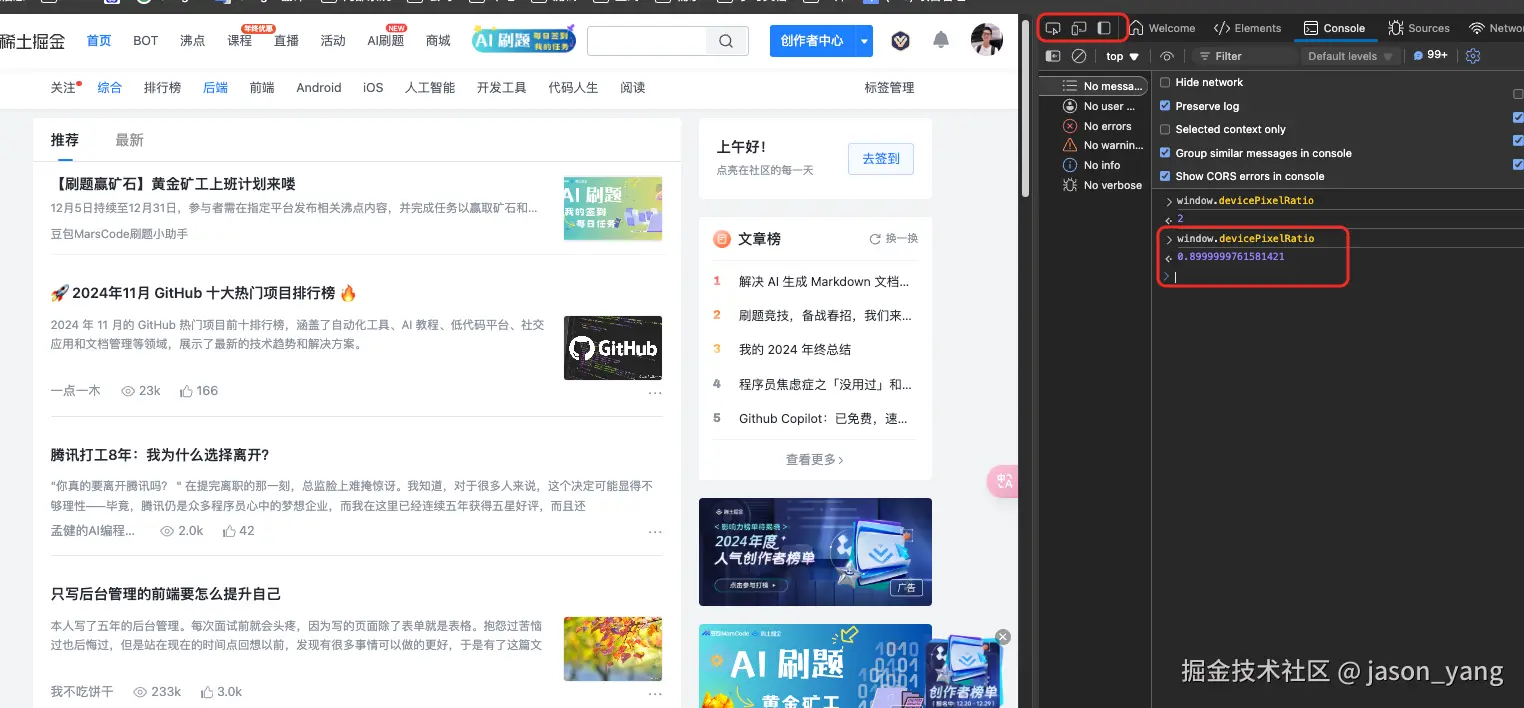Click 换一换 refresh icon in 文章榜
Screen dimensions: 1524x708
coord(875,239)
